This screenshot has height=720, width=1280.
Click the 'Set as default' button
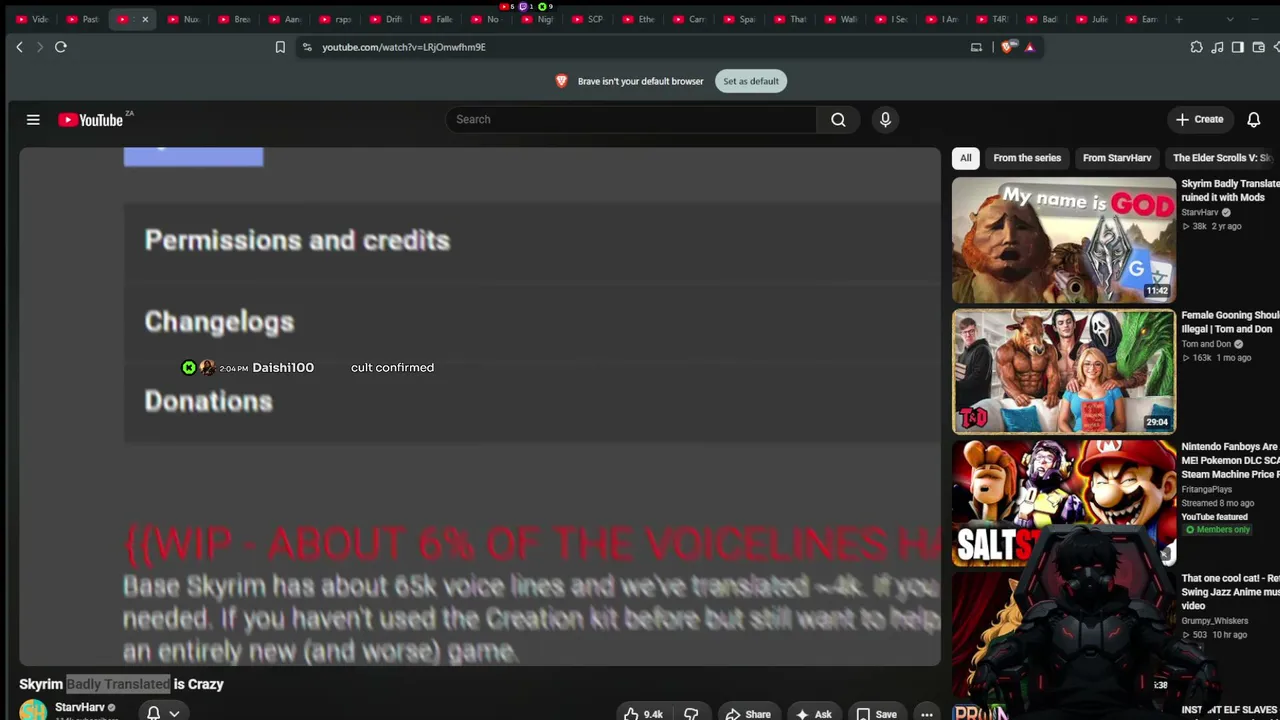click(x=751, y=81)
